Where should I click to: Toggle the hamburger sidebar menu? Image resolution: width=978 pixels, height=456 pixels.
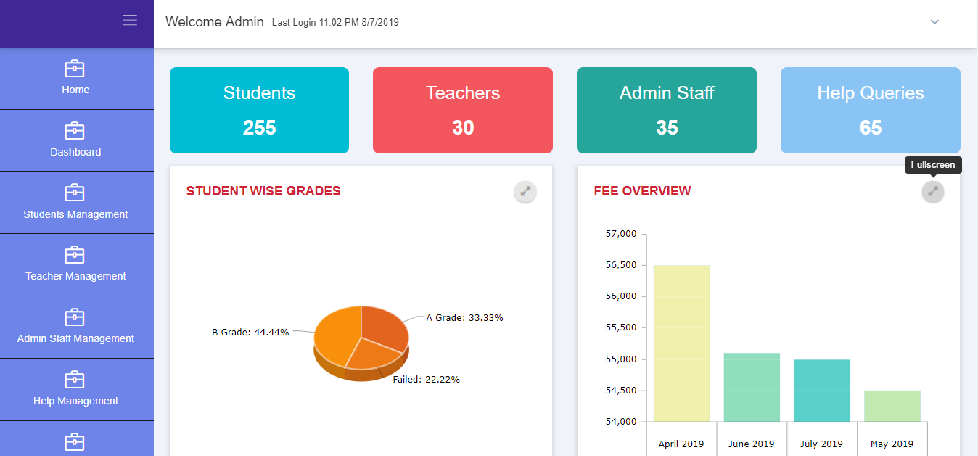129,20
